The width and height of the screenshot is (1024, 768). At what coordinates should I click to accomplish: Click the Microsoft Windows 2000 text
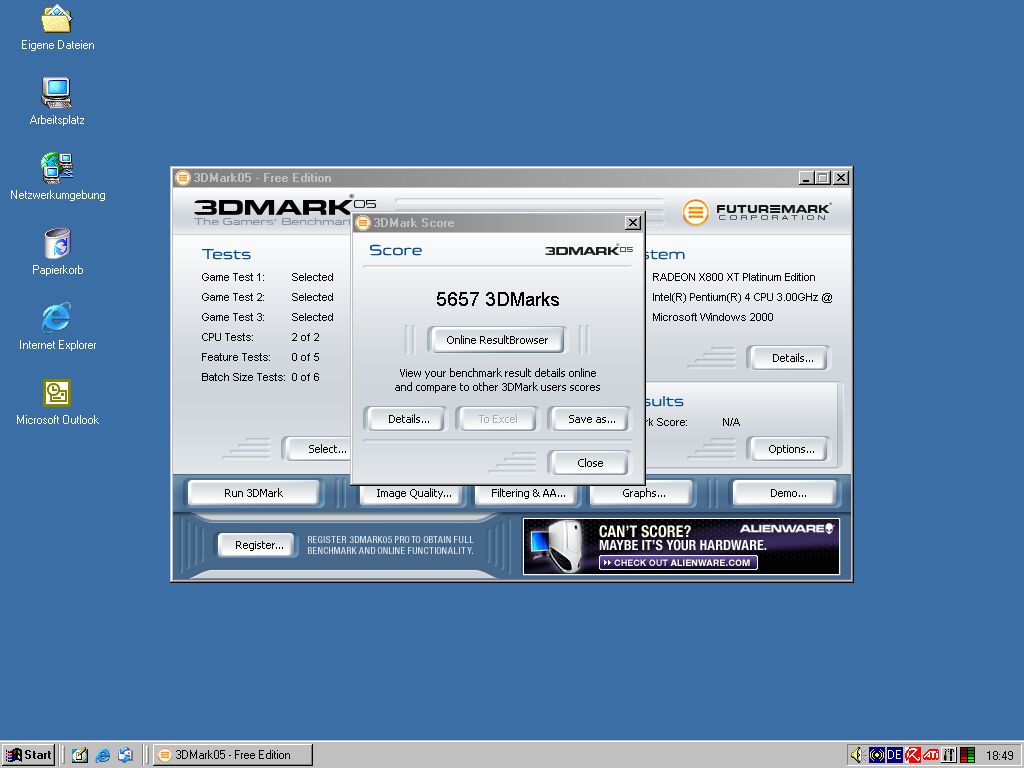[x=712, y=317]
